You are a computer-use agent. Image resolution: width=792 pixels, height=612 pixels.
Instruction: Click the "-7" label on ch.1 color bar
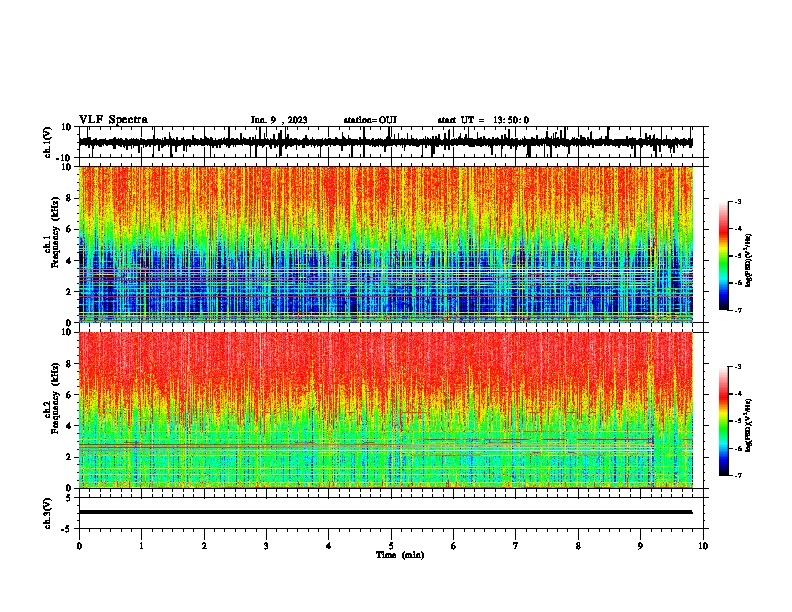pyautogui.click(x=737, y=310)
